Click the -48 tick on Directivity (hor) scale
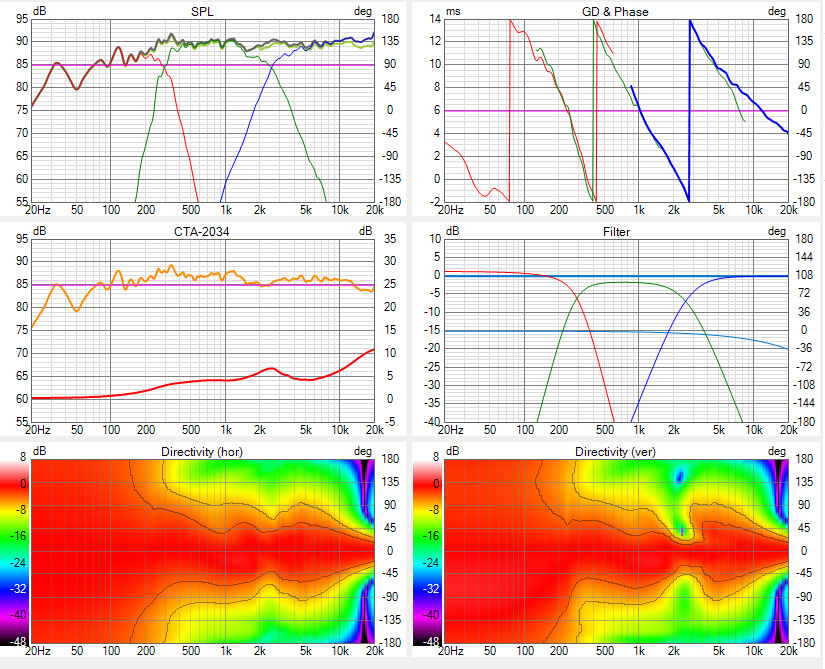825x669 pixels. point(19,641)
